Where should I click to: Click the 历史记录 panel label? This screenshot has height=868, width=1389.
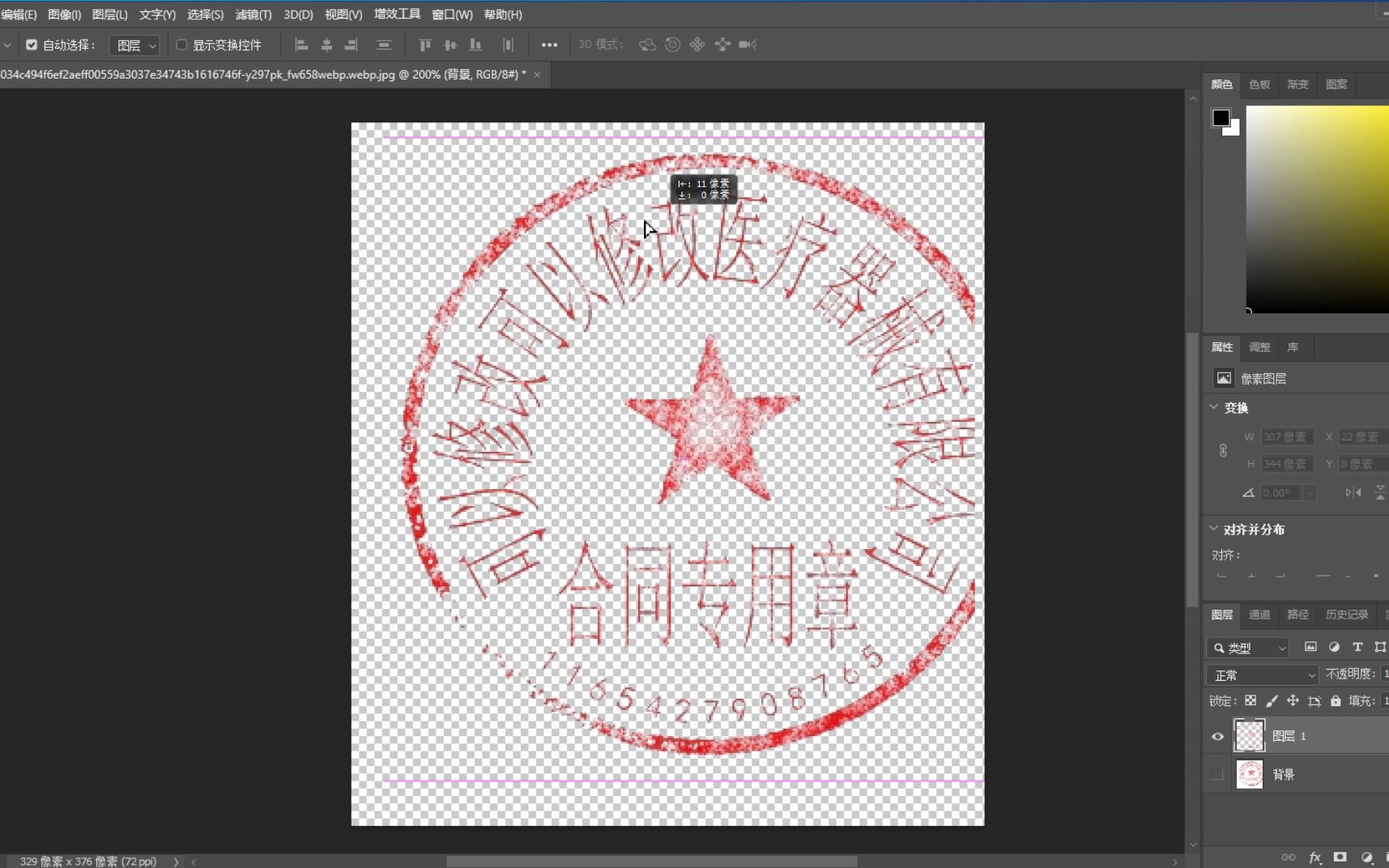click(1346, 615)
